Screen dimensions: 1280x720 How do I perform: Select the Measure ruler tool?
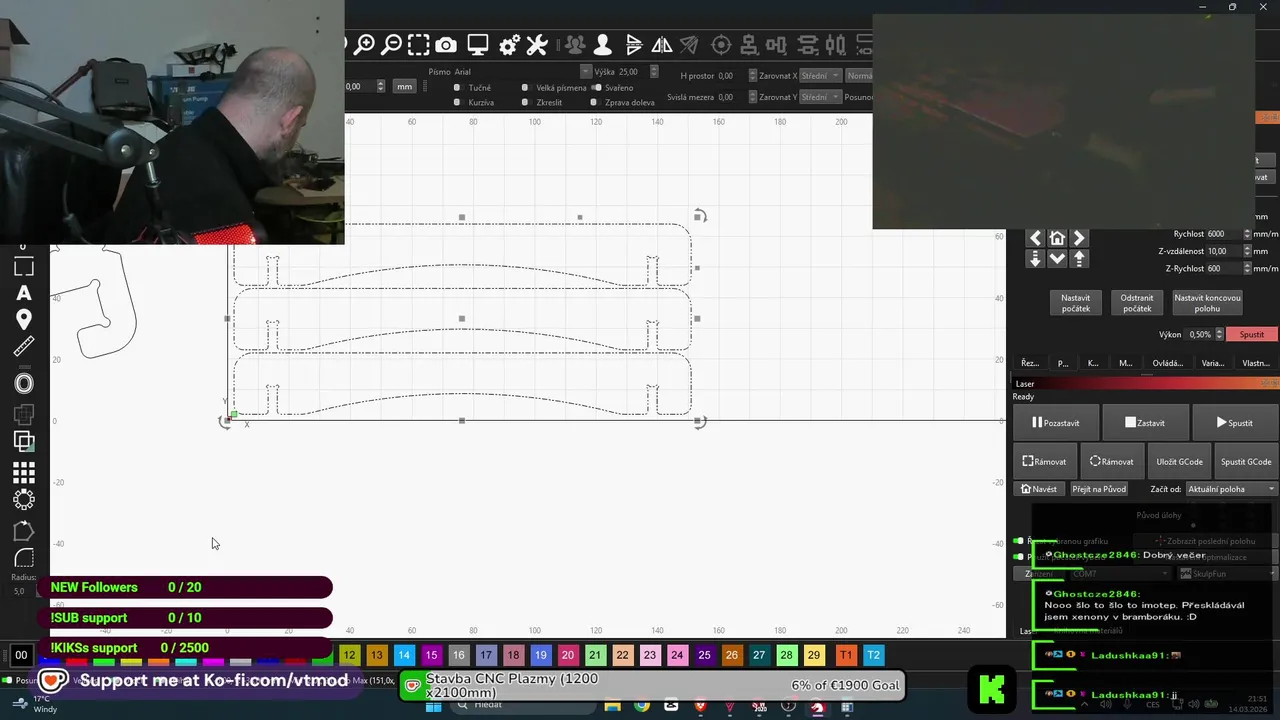point(24,346)
